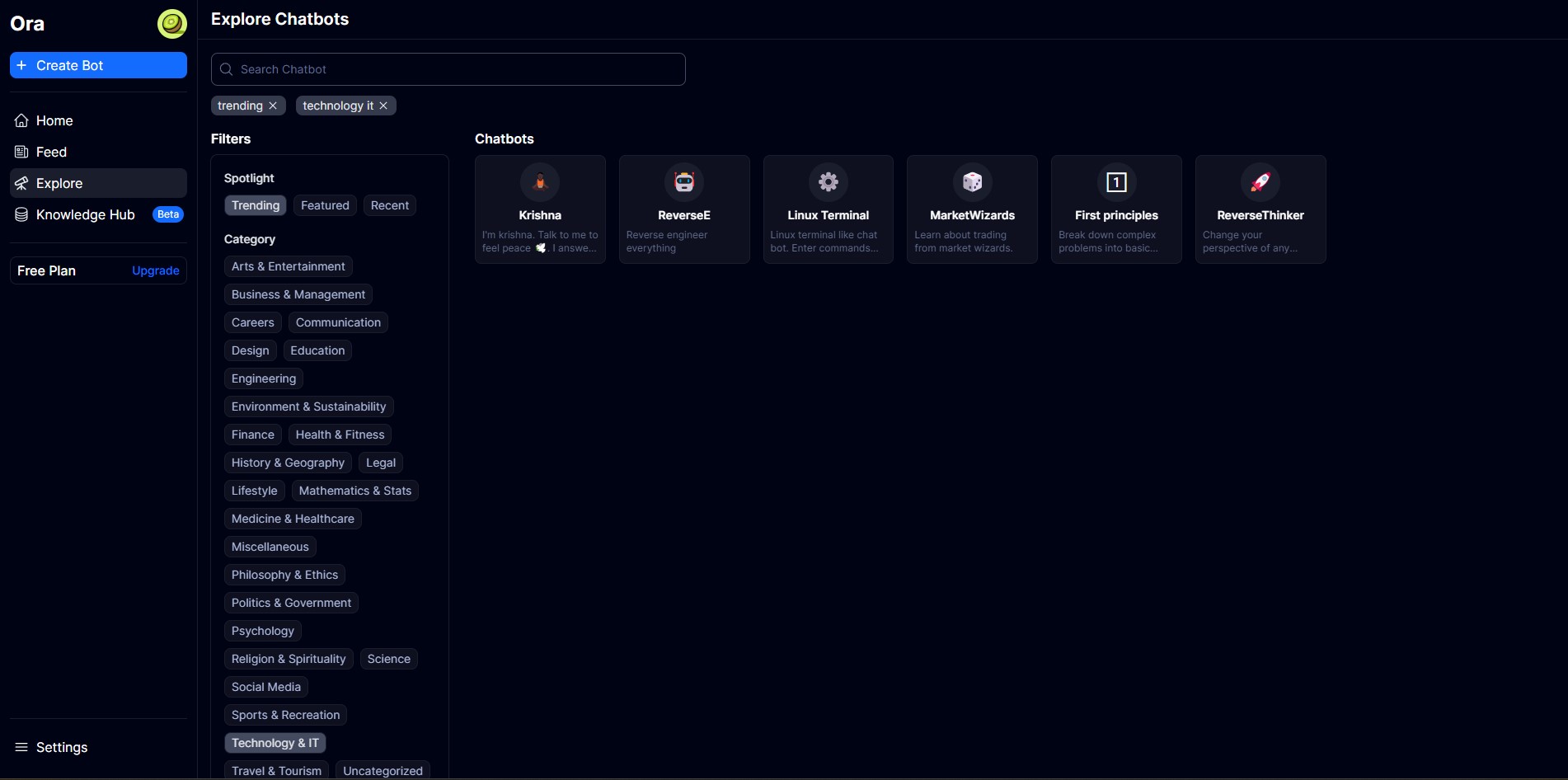The image size is (1568, 780).
Task: Click the ReverseE robot avatar icon
Action: [x=684, y=182]
